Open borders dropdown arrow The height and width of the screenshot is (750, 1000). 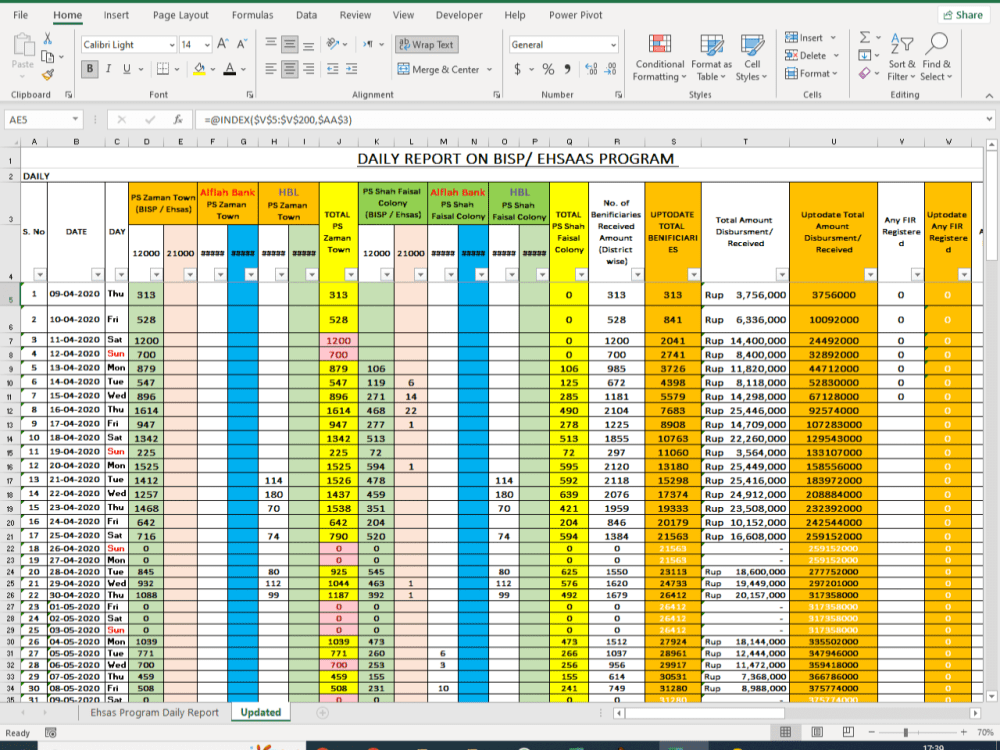tap(177, 69)
